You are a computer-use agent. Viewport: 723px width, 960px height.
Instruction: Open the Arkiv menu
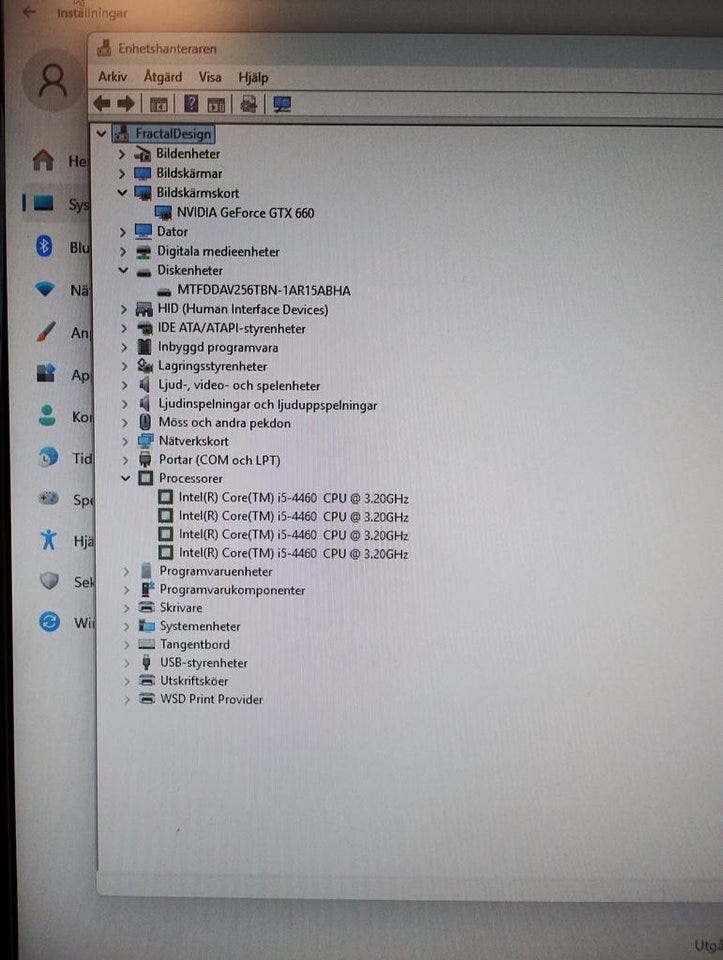113,77
